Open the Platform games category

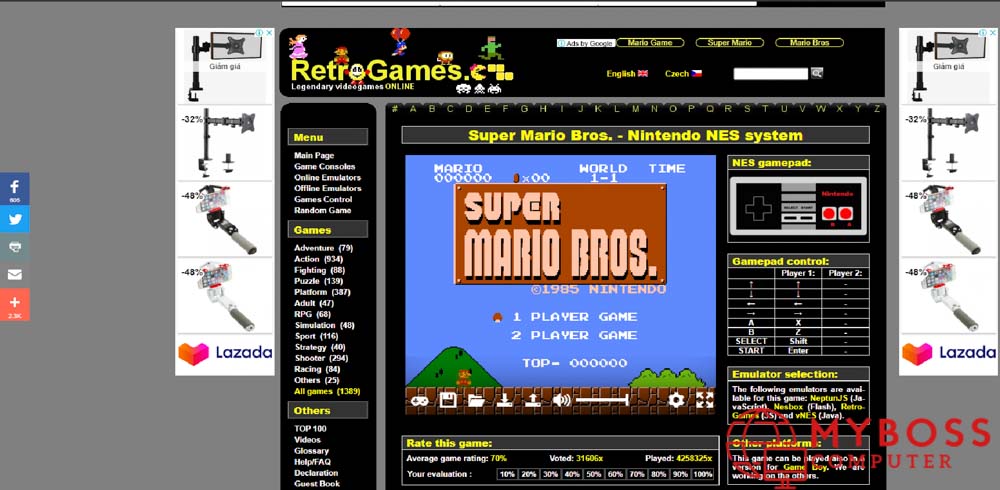310,292
